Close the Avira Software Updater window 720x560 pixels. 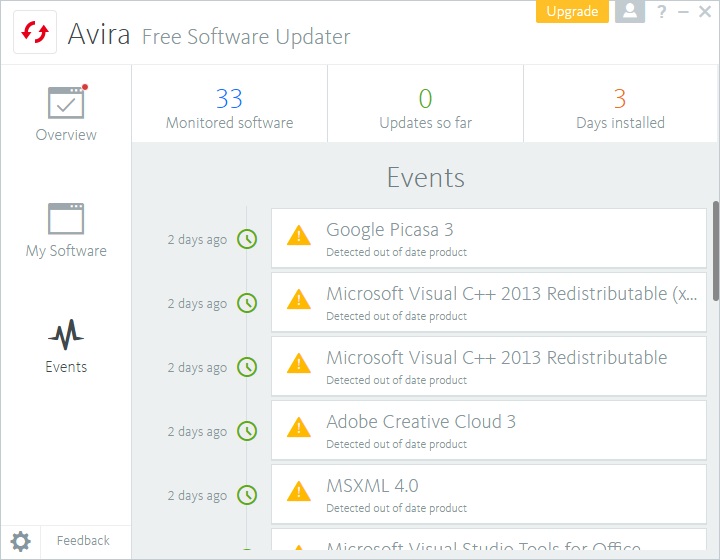705,11
